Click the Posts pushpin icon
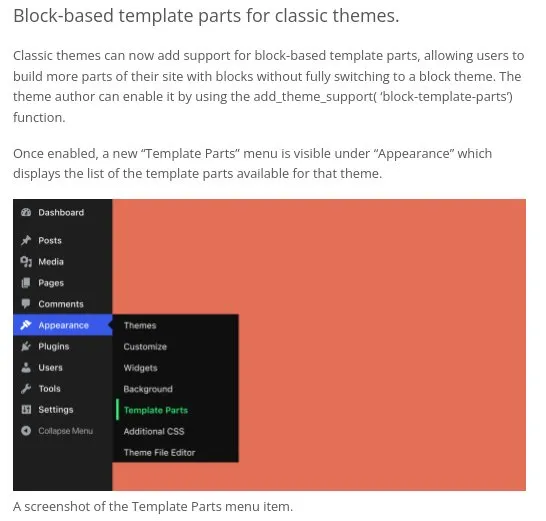This screenshot has width=546, height=521. 26,240
